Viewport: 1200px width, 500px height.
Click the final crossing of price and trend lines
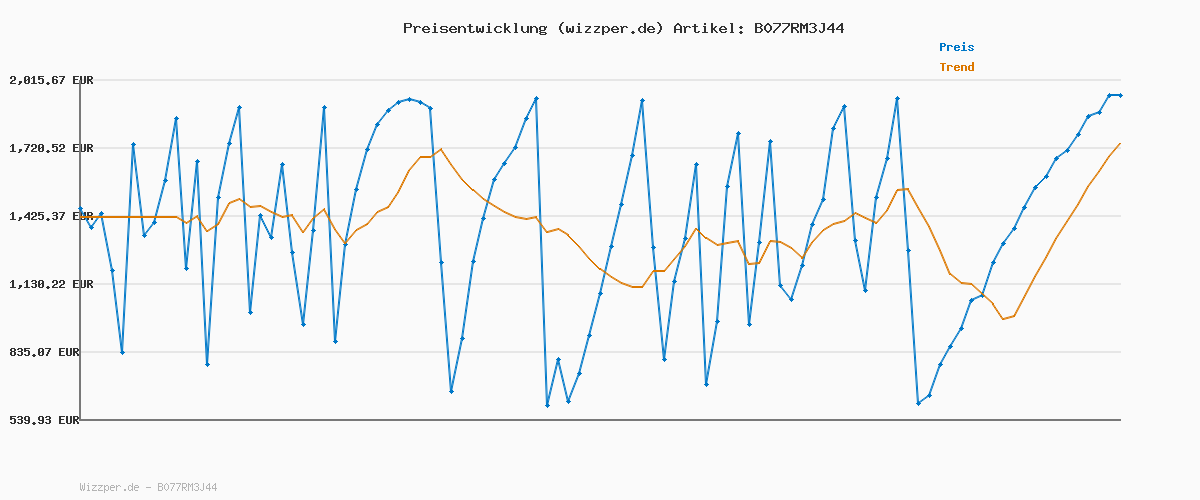(x=983, y=296)
